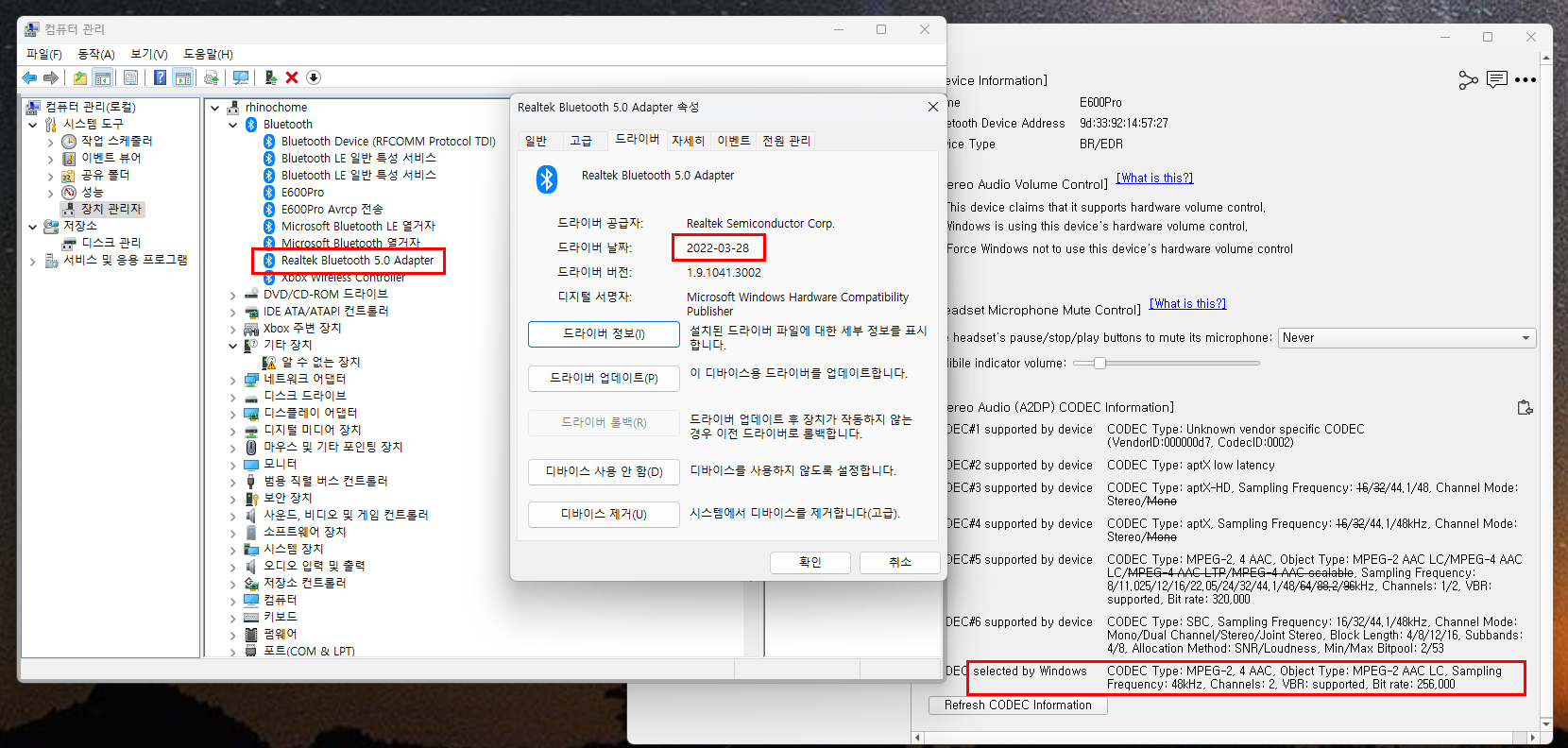
Task: Switch to the 전원 관리 tab
Action: coord(786,141)
